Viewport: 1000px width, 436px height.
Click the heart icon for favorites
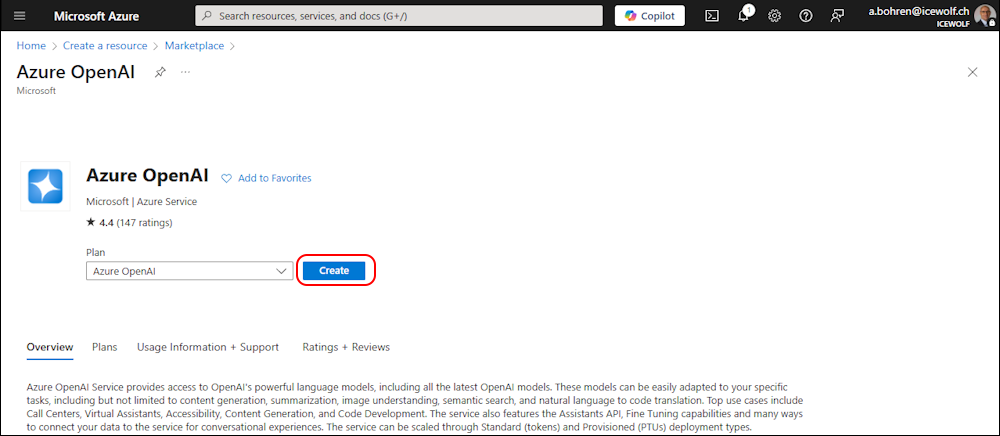point(226,178)
